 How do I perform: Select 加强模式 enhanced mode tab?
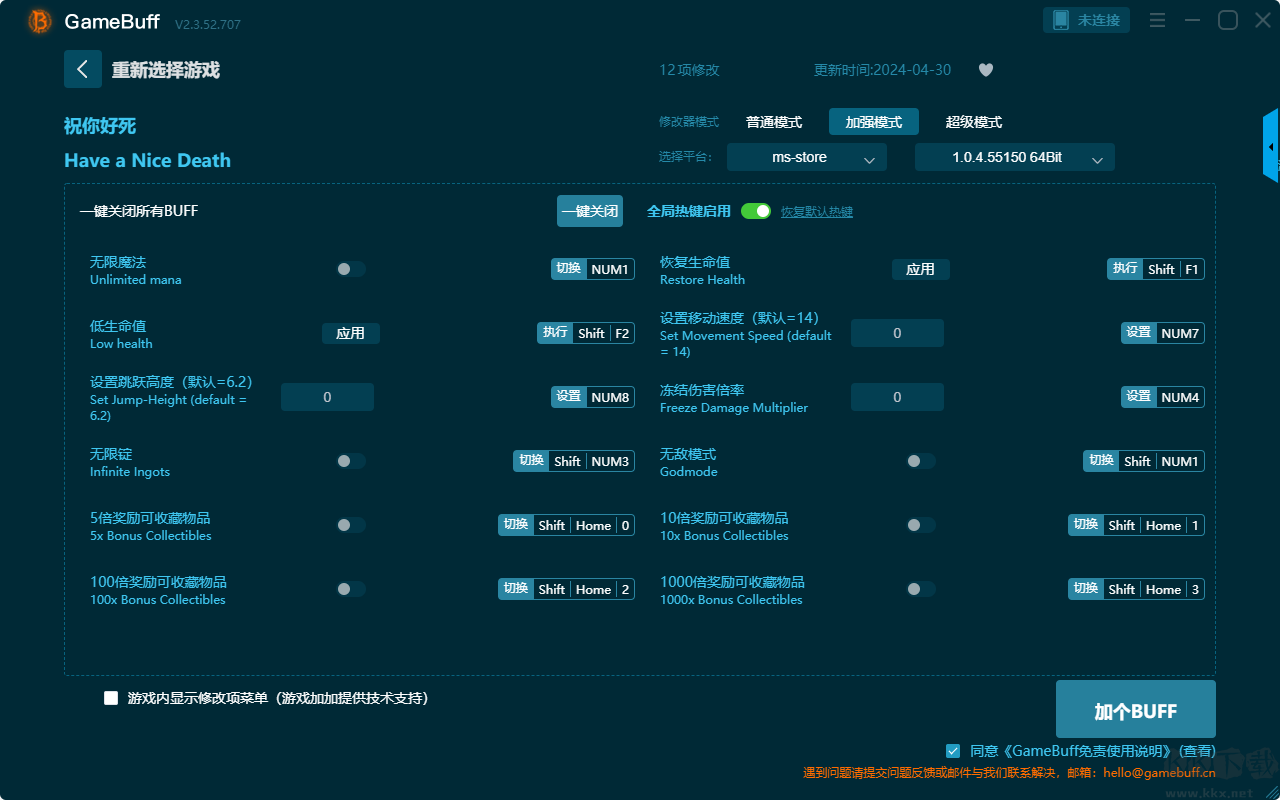coord(874,122)
